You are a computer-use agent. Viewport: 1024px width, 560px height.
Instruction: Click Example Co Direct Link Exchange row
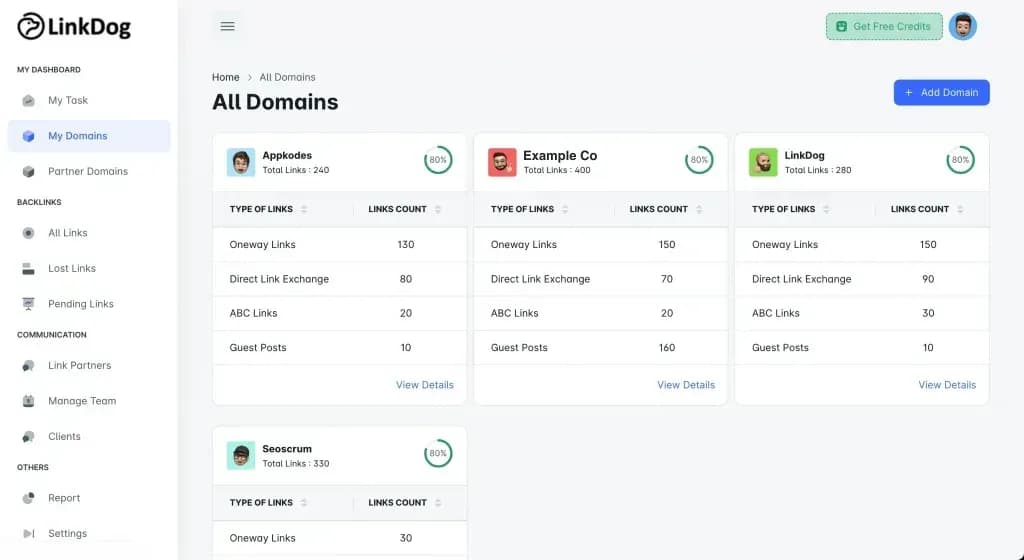(x=601, y=279)
